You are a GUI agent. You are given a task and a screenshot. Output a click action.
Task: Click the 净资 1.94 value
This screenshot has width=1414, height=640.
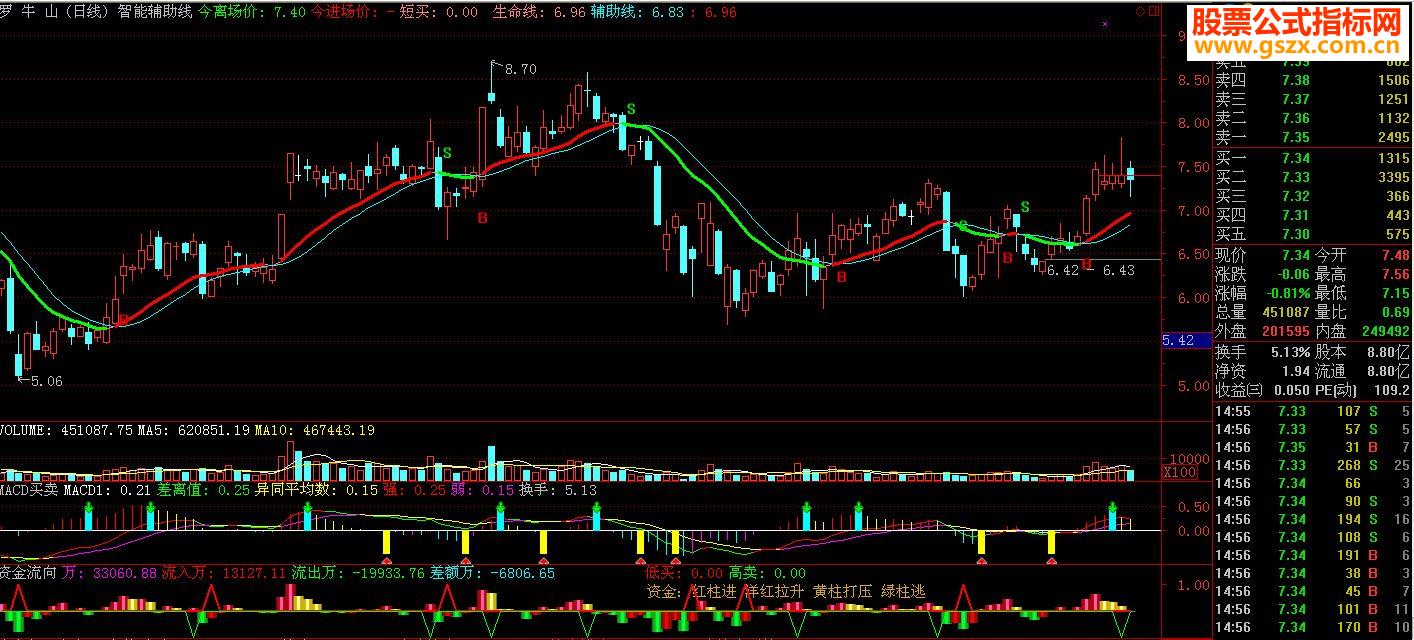[1294, 371]
